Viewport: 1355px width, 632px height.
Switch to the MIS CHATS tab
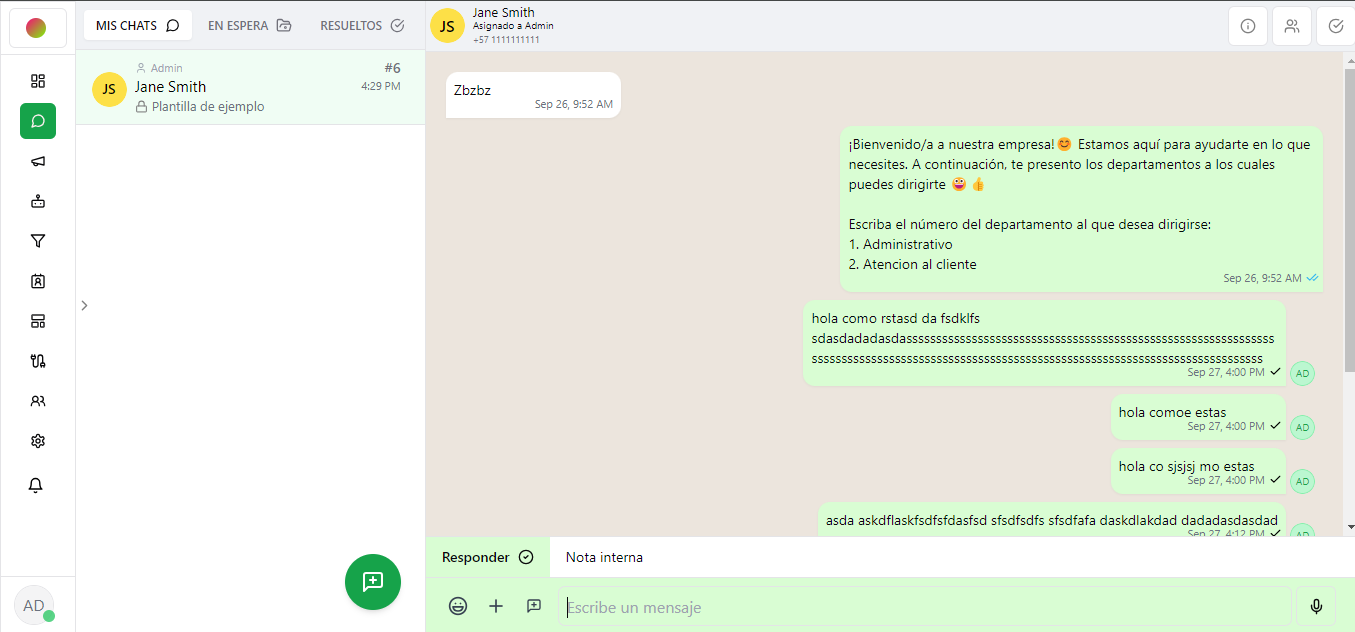pos(138,26)
